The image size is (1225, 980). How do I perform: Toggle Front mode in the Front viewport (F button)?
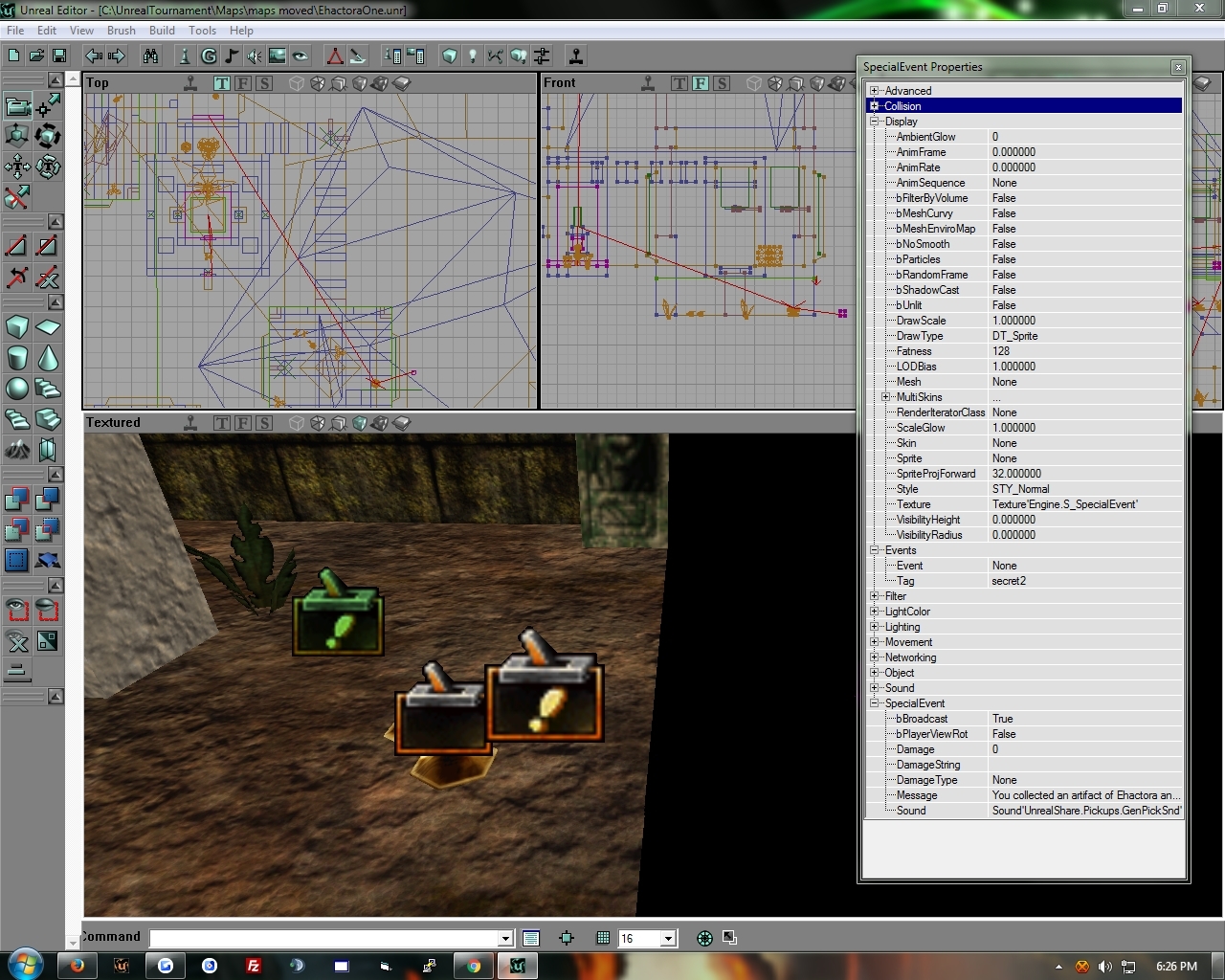tap(701, 83)
